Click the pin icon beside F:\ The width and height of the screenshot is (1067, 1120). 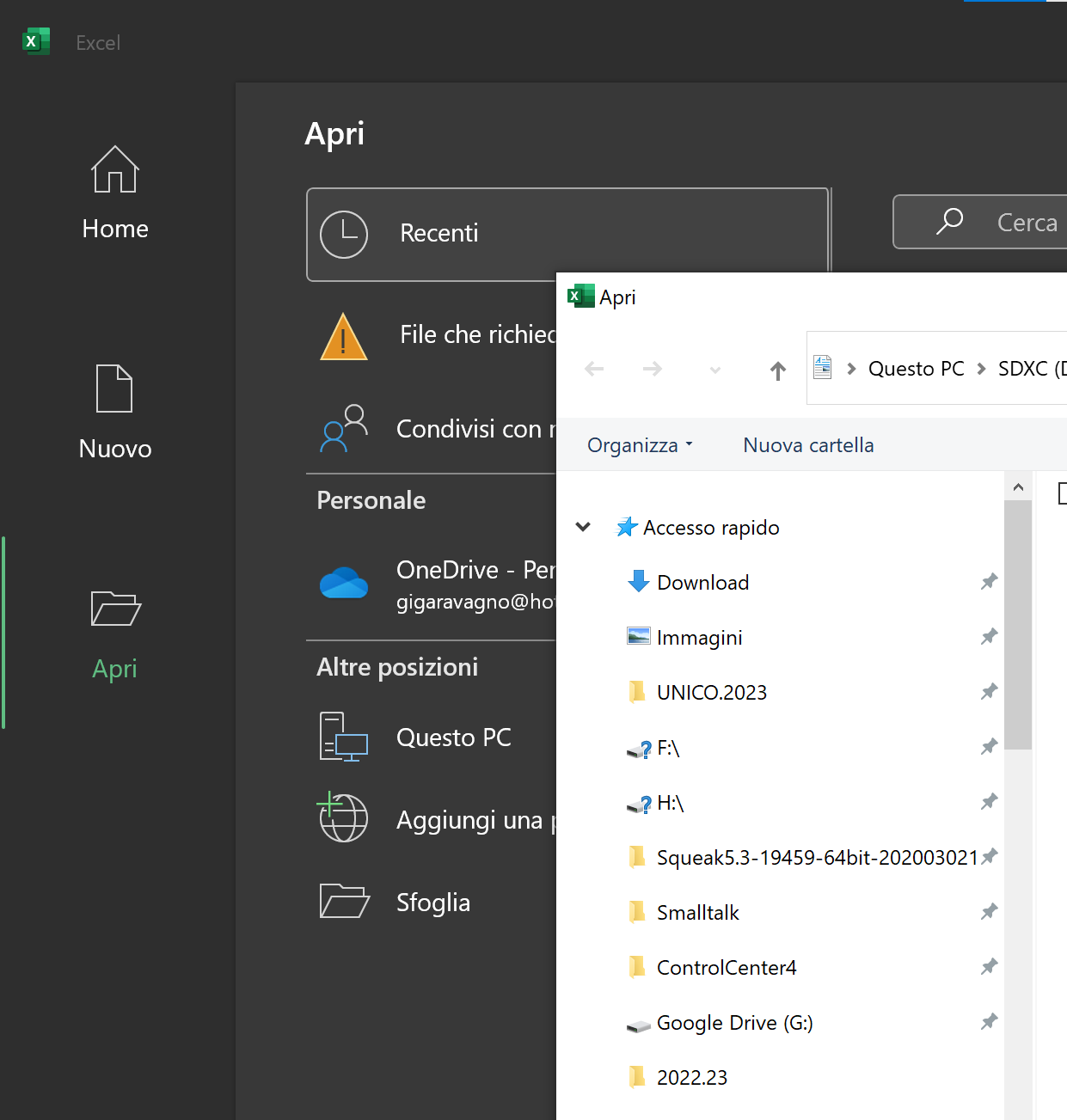point(989,747)
